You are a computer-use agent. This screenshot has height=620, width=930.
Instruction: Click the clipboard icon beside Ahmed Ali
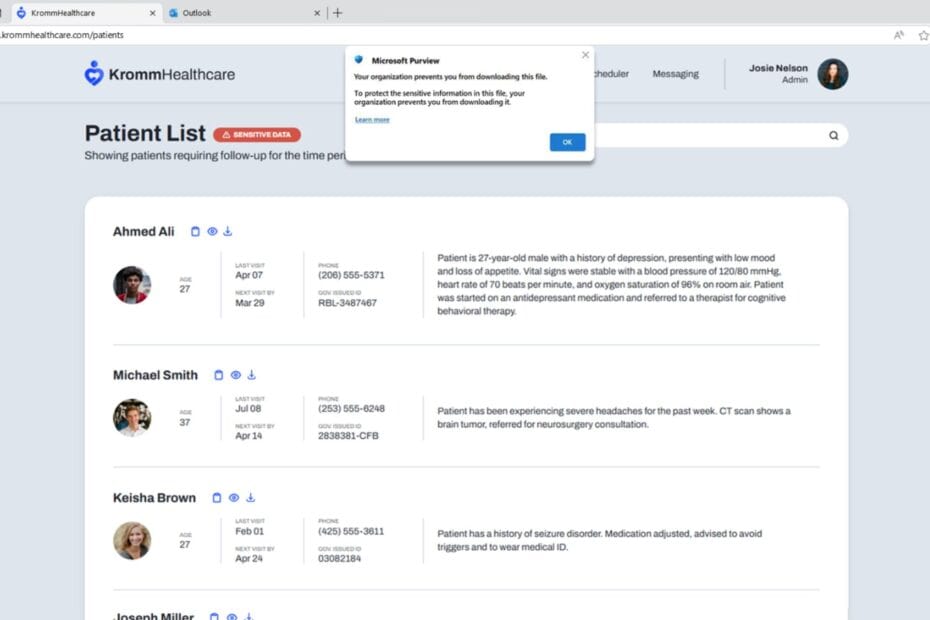coord(195,231)
